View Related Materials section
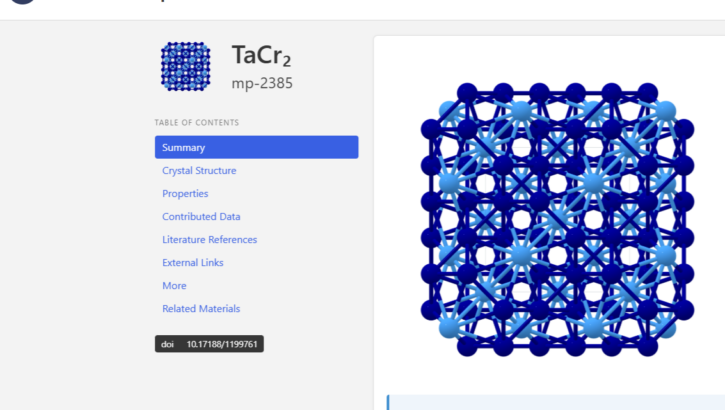 point(201,308)
